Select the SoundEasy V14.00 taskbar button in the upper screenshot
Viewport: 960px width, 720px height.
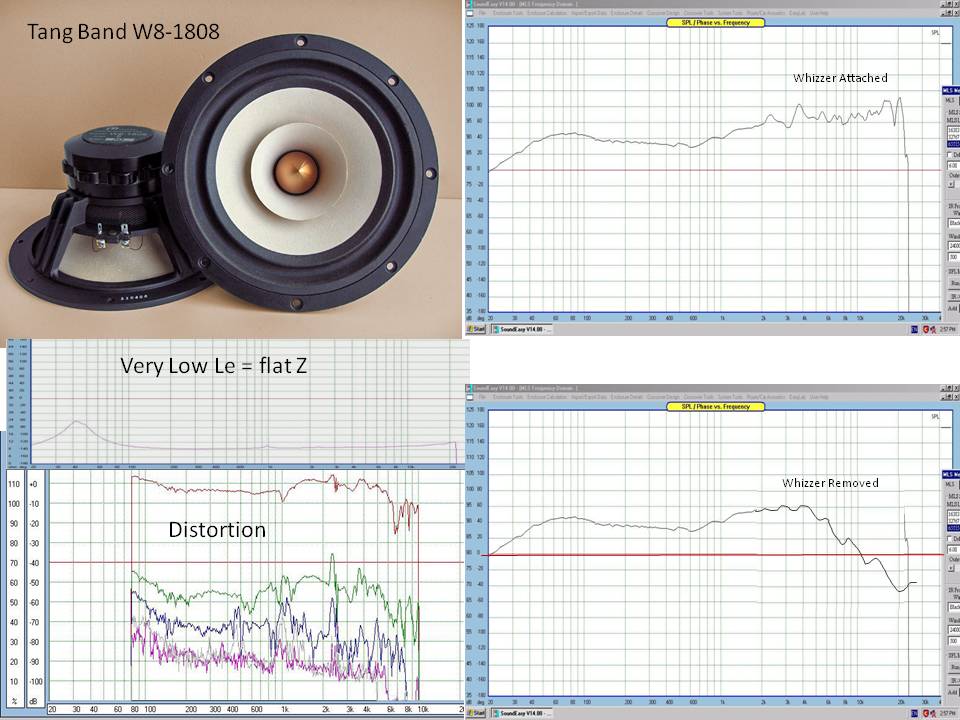[x=520, y=329]
